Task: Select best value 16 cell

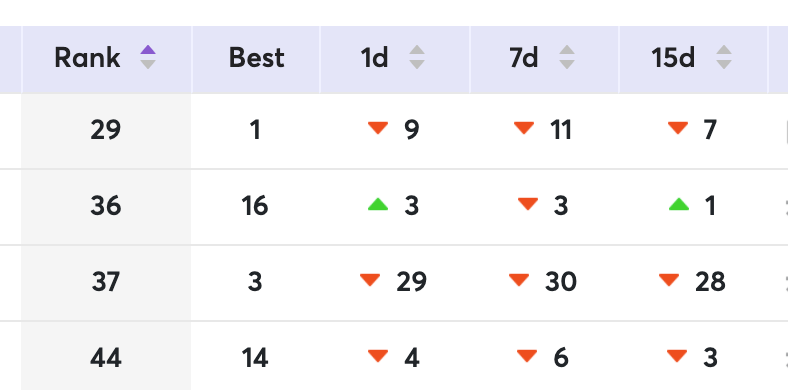Action: coord(255,207)
